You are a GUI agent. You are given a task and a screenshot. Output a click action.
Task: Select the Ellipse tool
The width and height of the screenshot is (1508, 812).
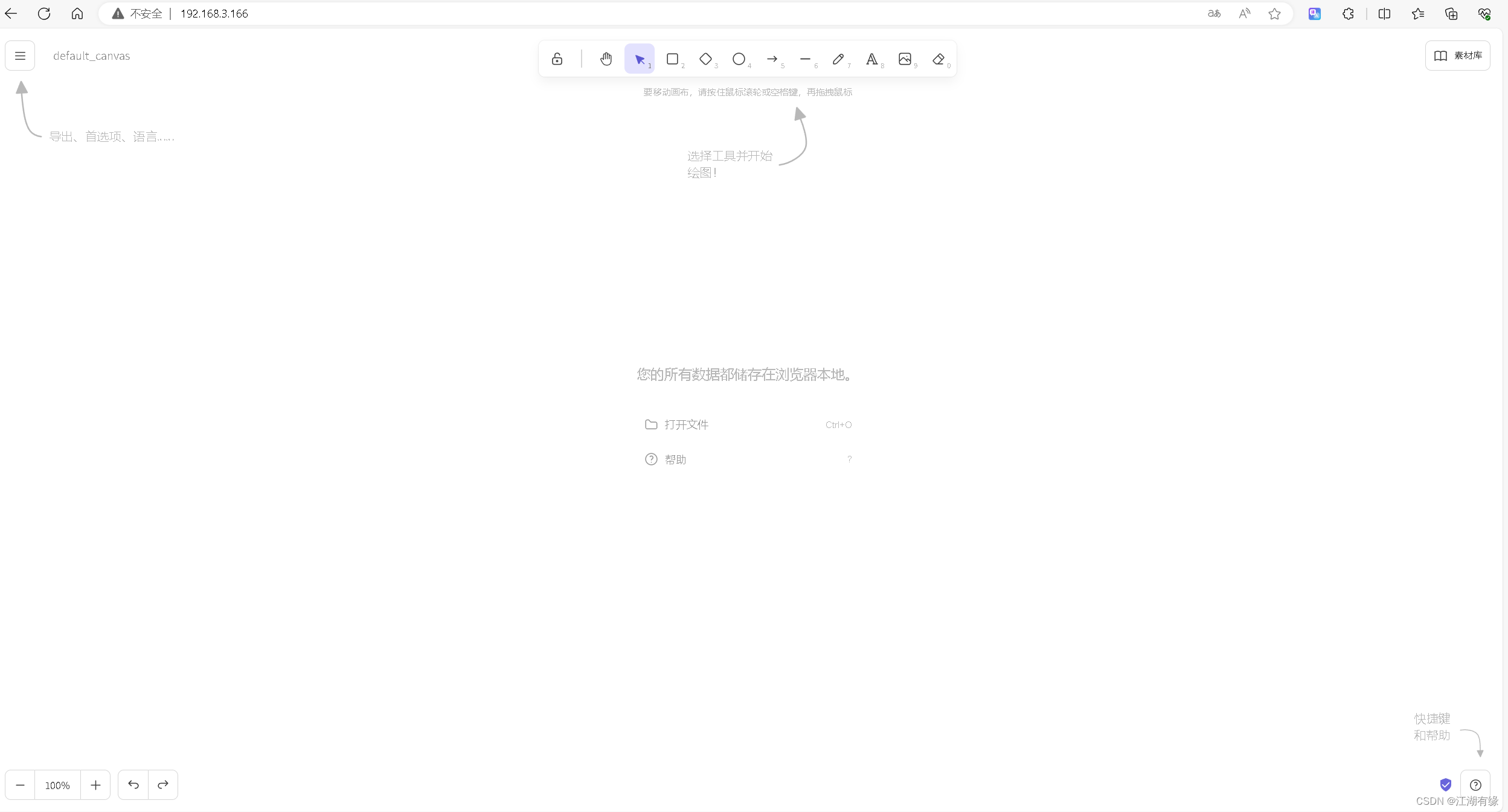pyautogui.click(x=739, y=59)
